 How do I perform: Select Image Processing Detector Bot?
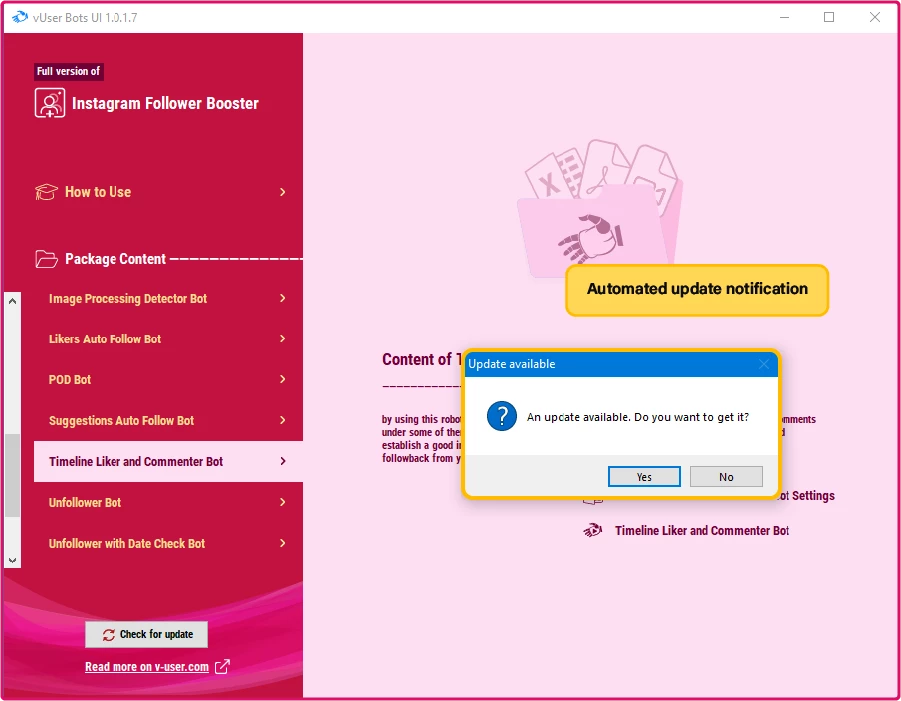[168, 298]
